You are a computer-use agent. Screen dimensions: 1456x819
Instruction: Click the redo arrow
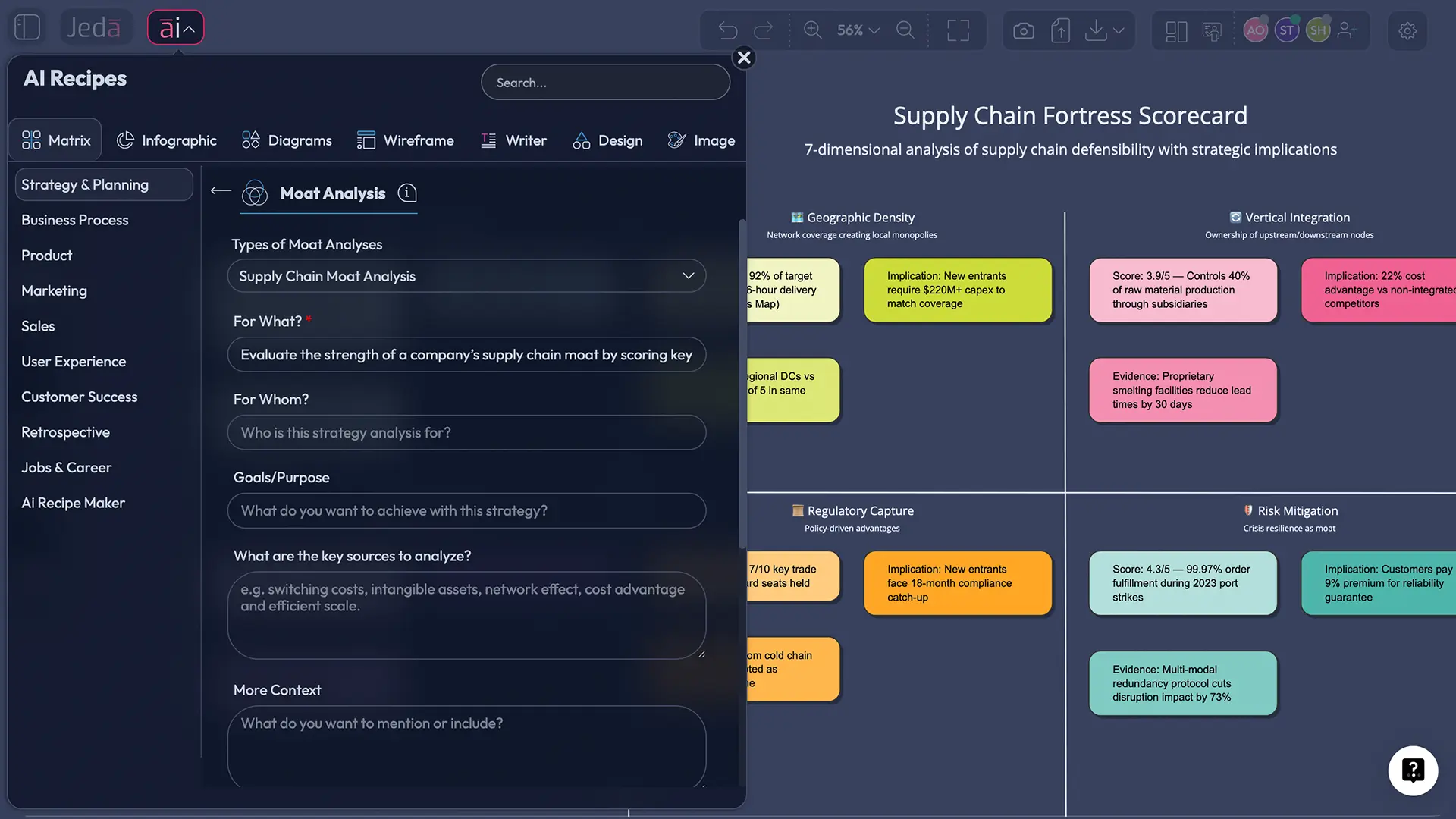[x=764, y=30]
